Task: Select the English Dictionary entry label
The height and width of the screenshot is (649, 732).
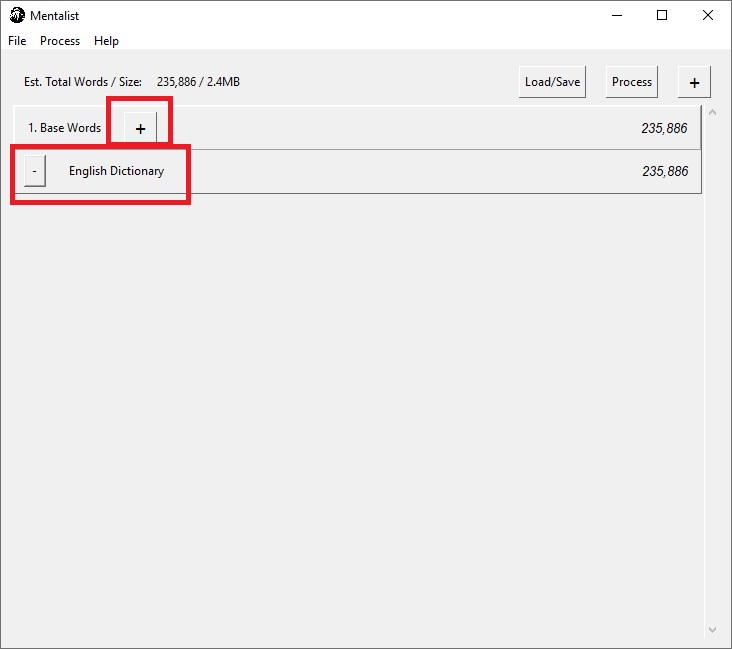Action: pyautogui.click(x=116, y=171)
